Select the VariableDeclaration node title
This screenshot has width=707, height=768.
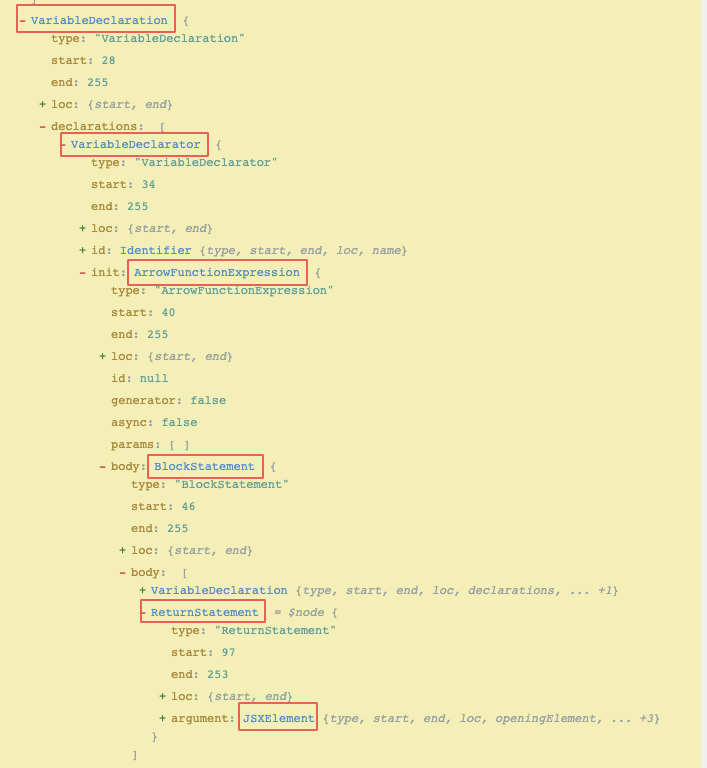point(99,21)
